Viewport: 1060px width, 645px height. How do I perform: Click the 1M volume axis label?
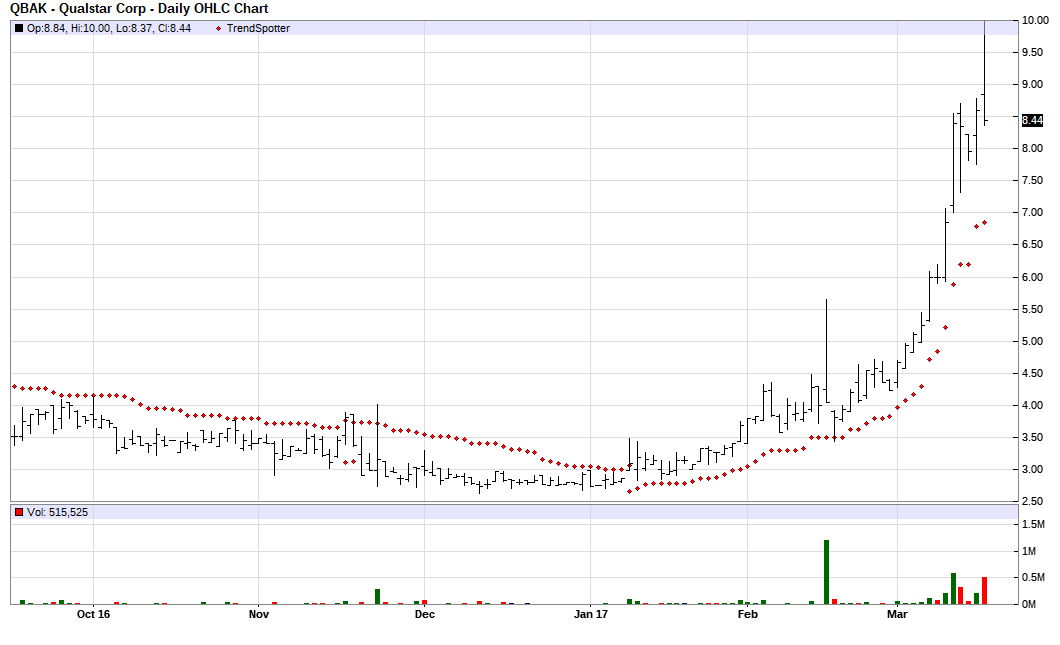pyautogui.click(x=1029, y=552)
